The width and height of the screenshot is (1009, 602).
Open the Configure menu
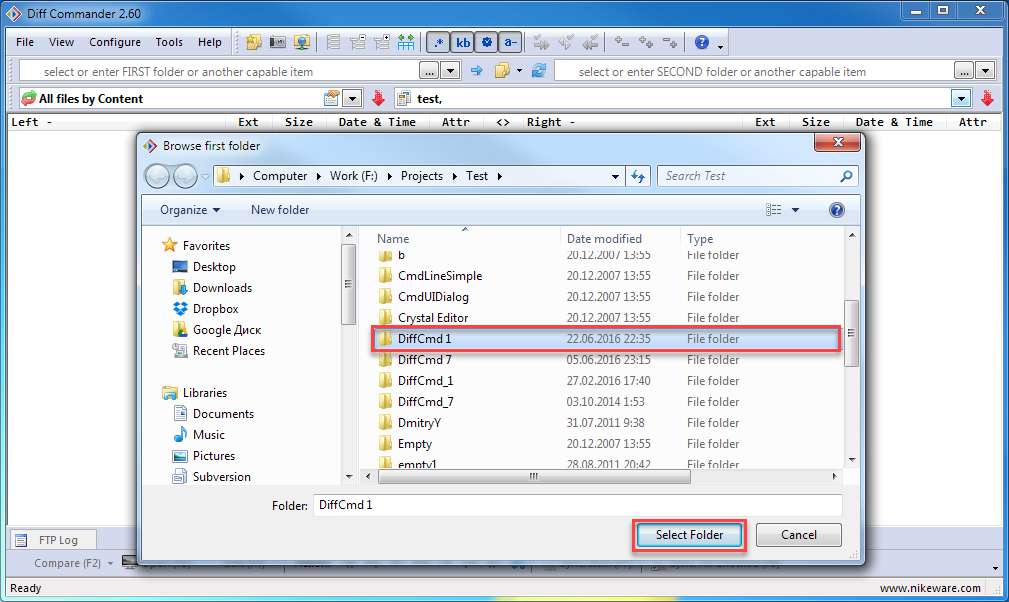(114, 42)
